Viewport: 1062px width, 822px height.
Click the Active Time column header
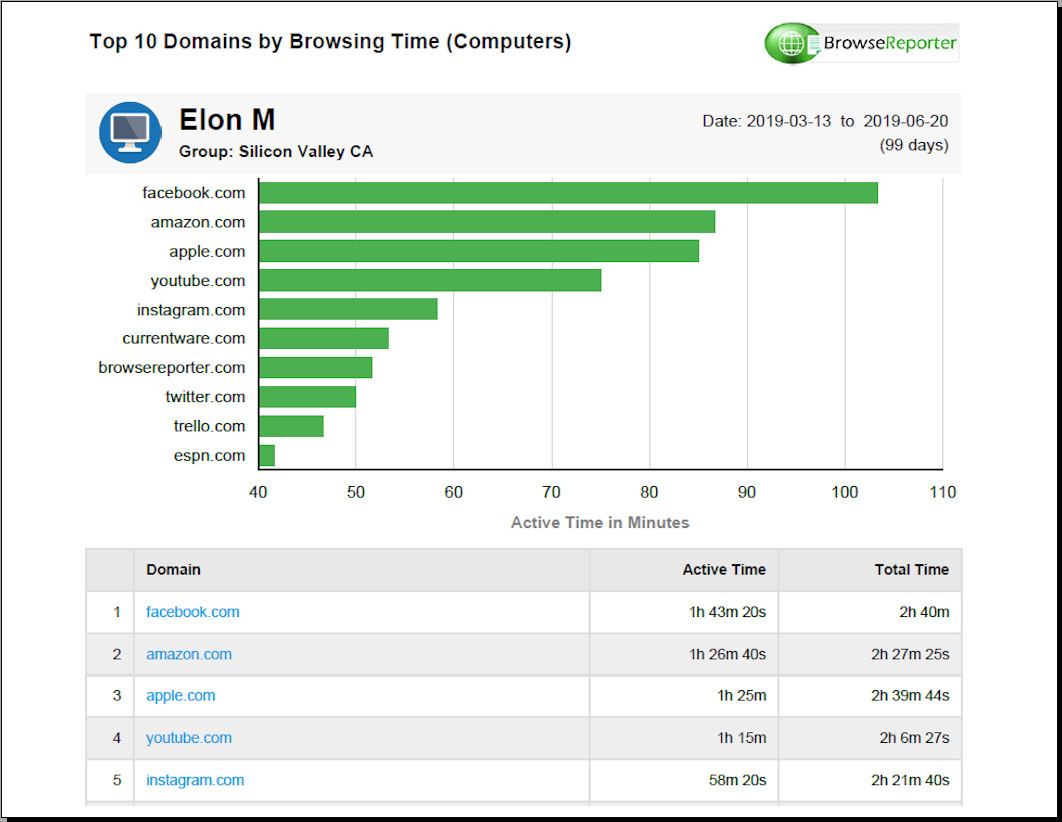[724, 569]
